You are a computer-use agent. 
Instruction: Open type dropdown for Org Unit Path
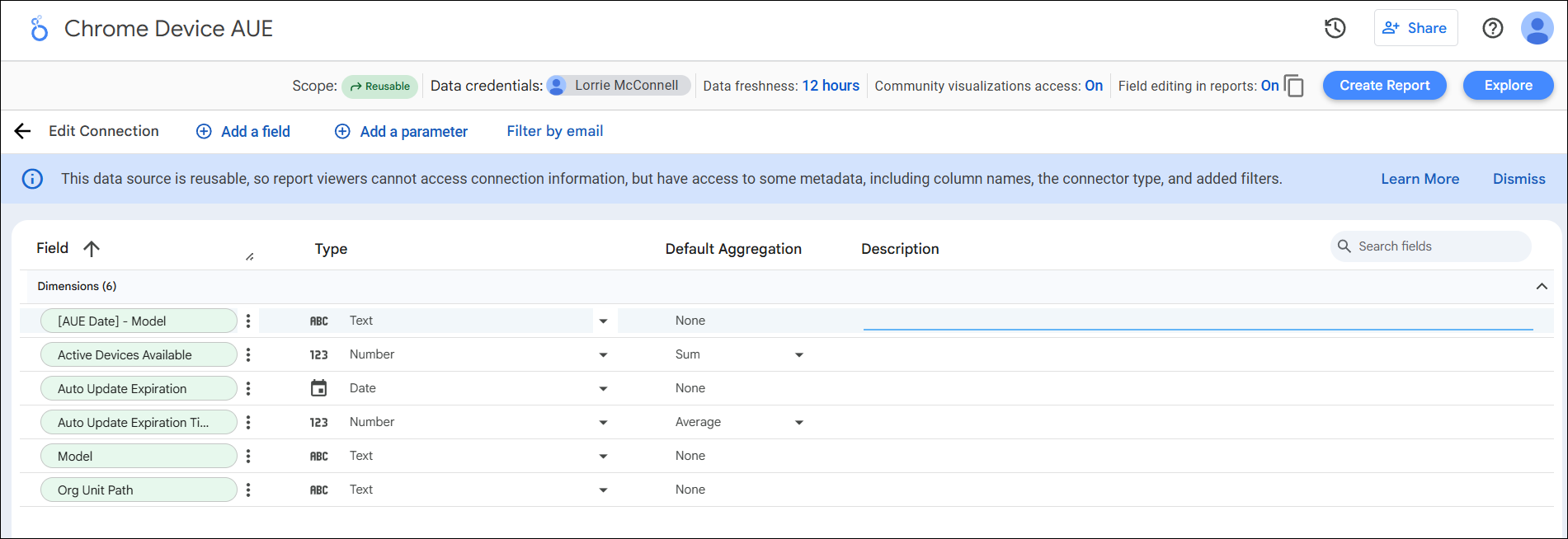(x=603, y=490)
